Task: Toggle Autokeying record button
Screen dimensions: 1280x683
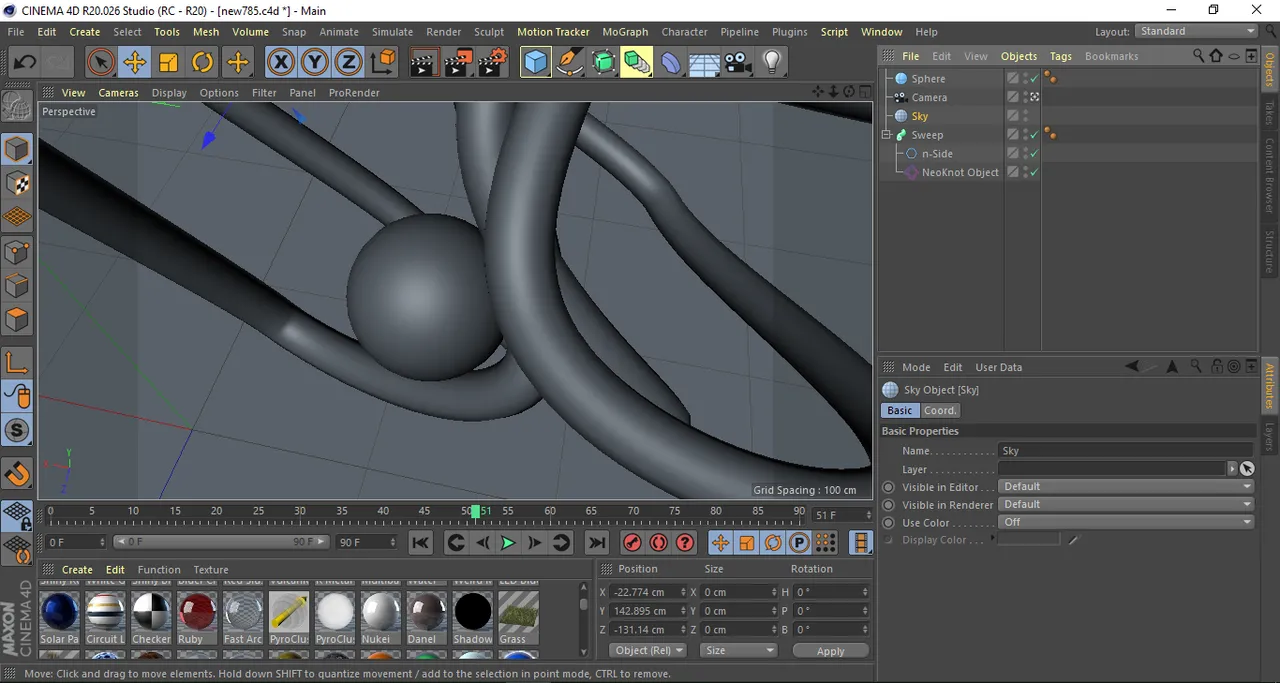Action: point(658,543)
